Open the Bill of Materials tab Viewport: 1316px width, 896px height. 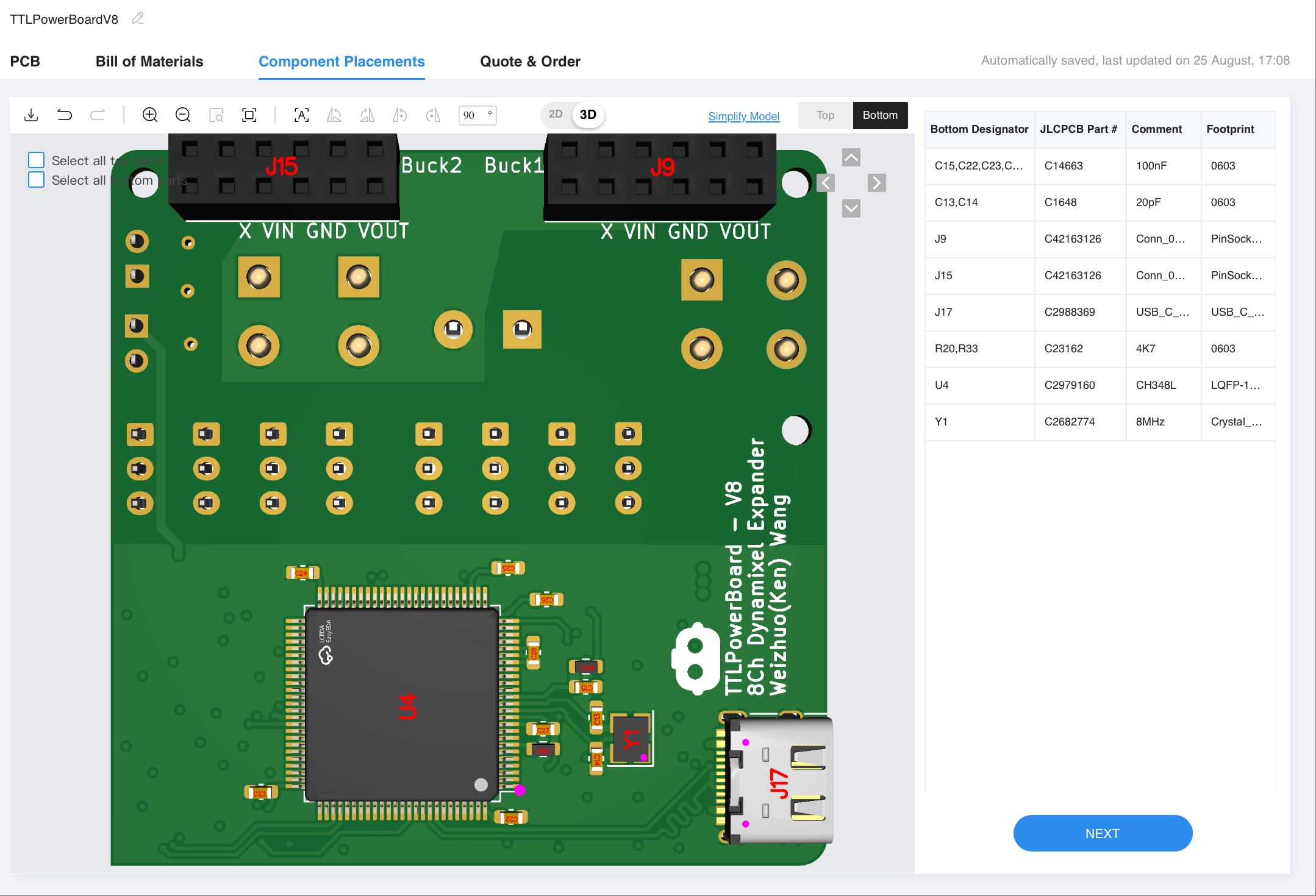[149, 62]
